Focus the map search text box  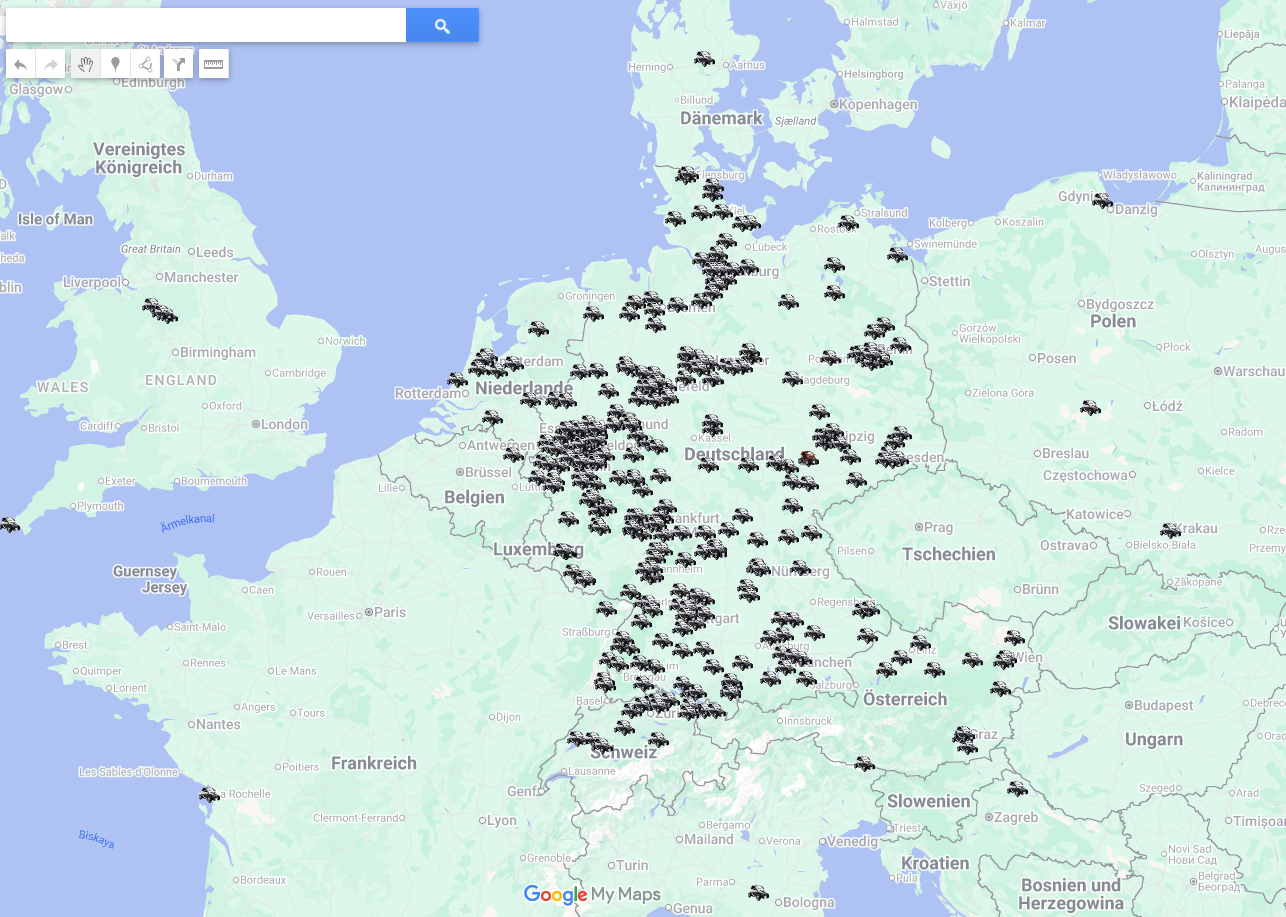[x=206, y=25]
